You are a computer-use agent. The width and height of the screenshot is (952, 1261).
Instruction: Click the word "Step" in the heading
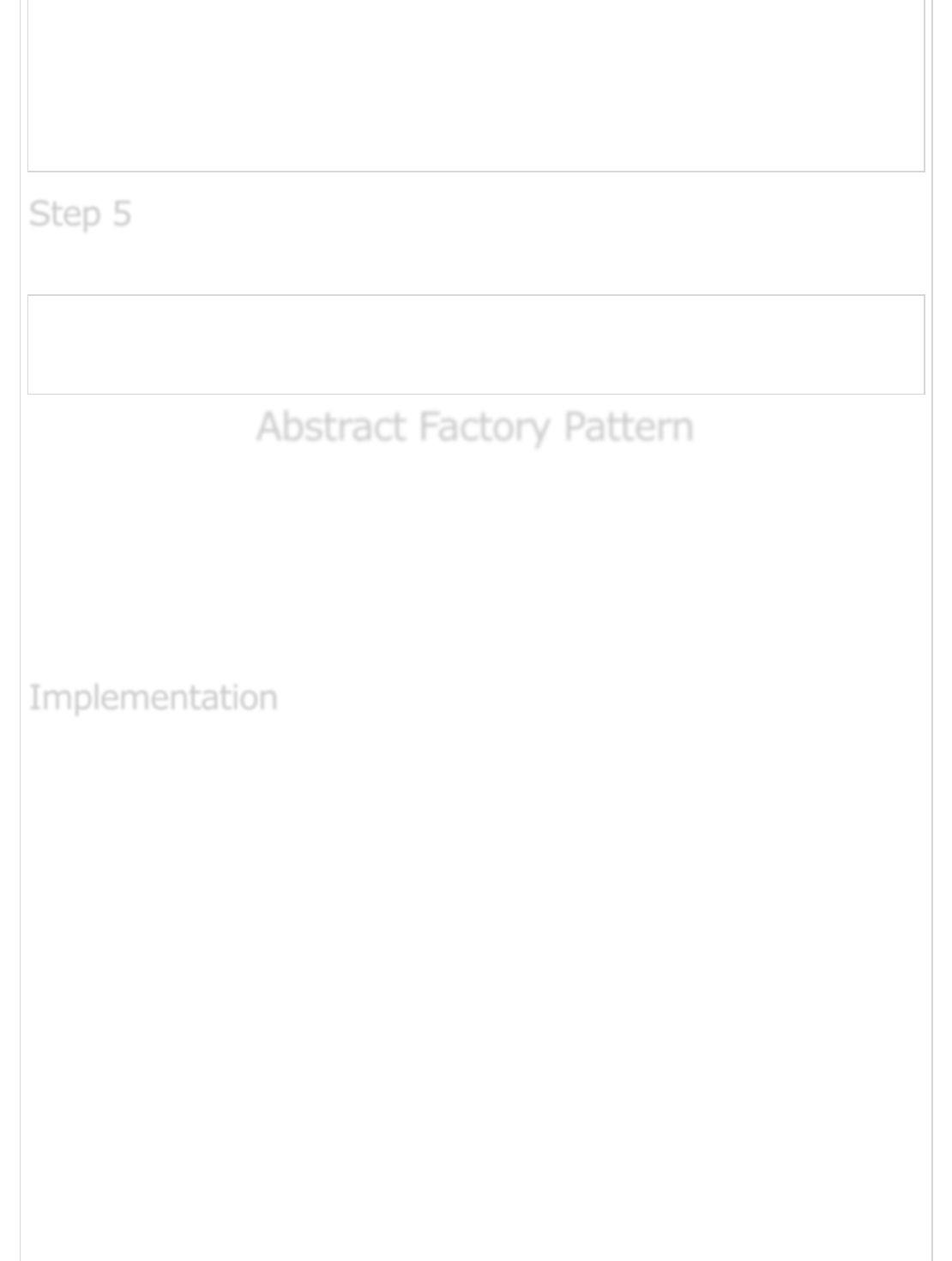click(64, 214)
